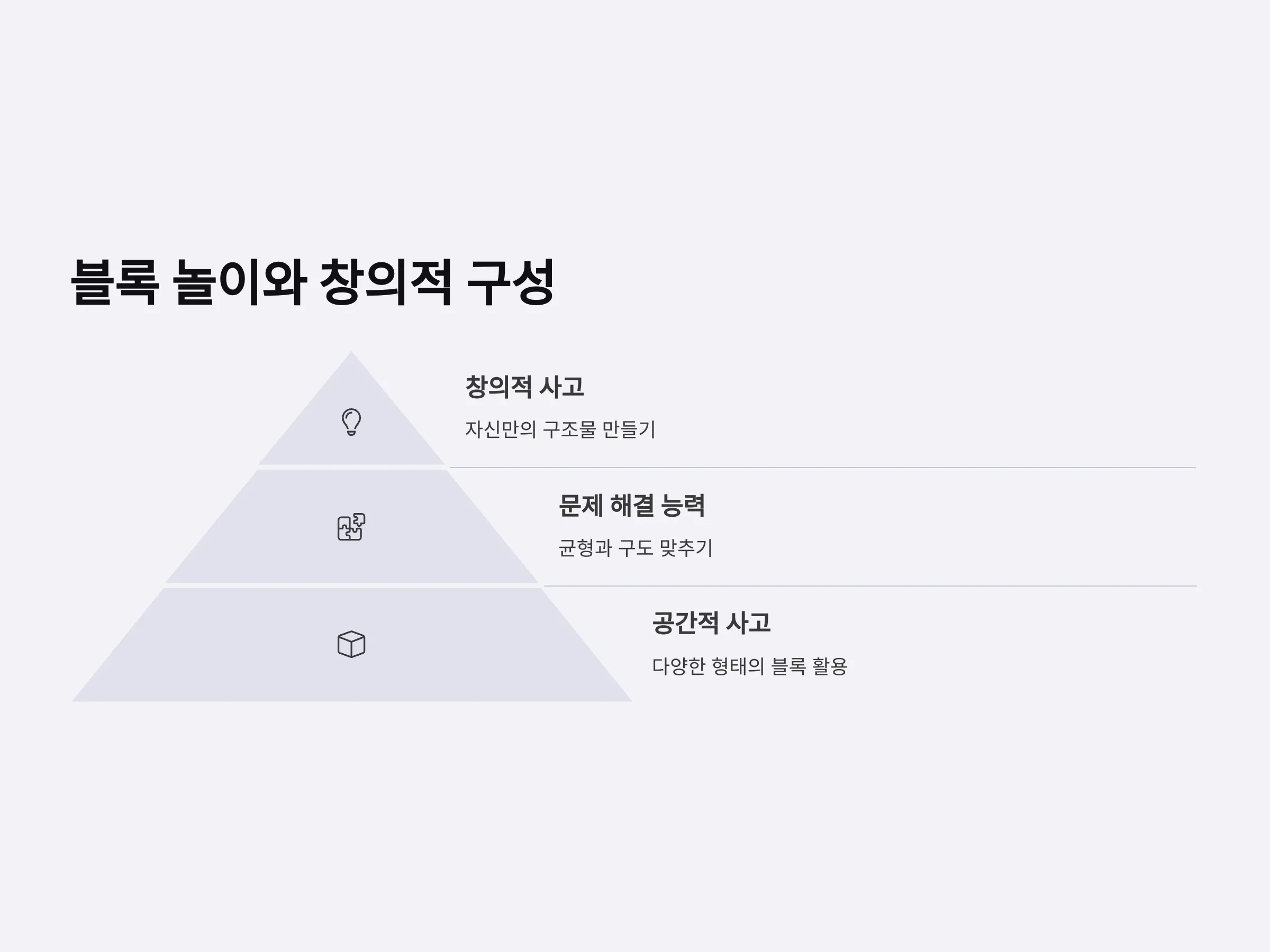1270x952 pixels.
Task: Select the word 놀이와 in the slide title
Action: click(239, 282)
